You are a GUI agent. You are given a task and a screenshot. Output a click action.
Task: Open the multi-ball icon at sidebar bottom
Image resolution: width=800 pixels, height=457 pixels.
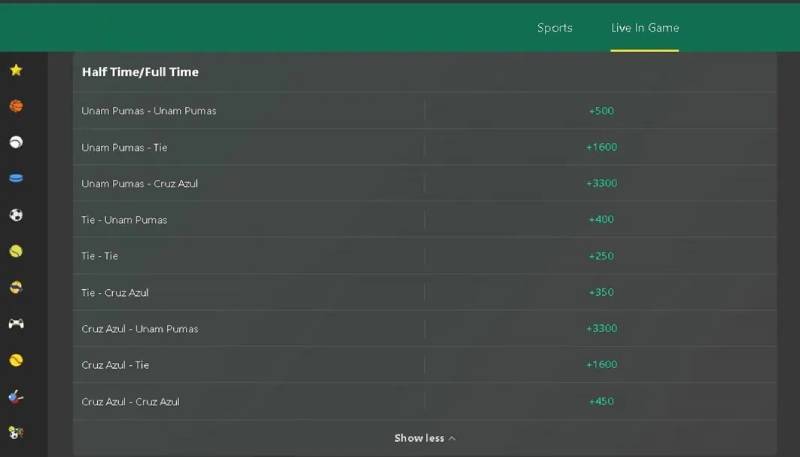[x=16, y=433]
